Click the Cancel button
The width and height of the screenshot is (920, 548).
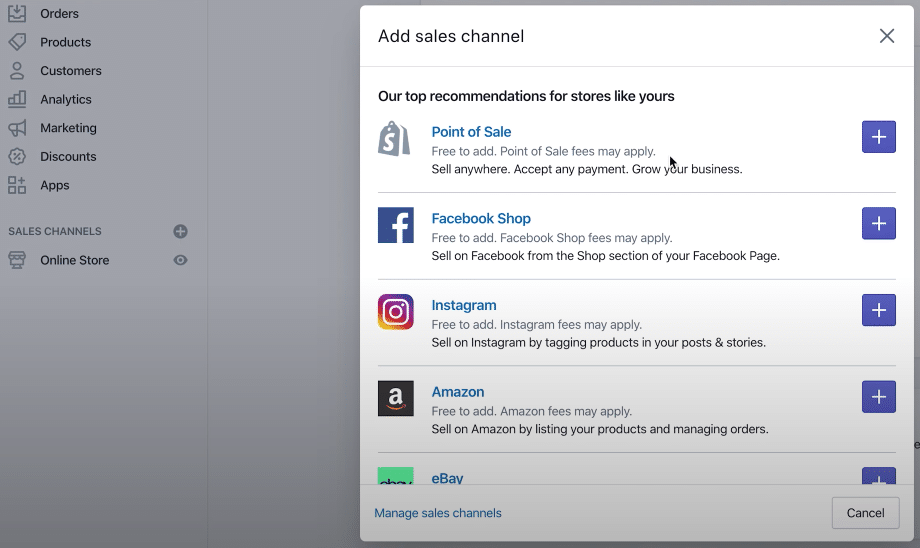(865, 513)
